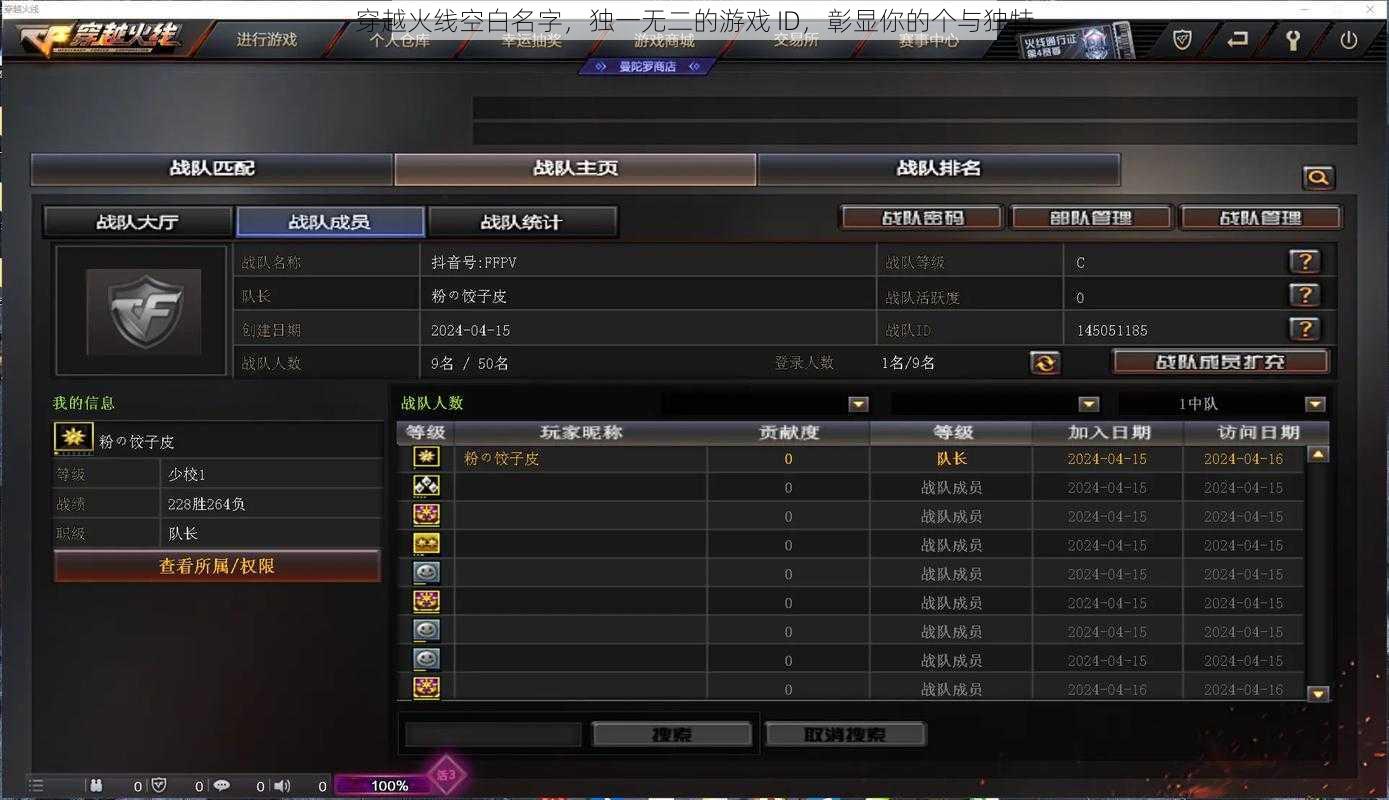Screen dimensions: 1389x800
Task: Click the help icon for 战队活跃度
Action: [1304, 296]
